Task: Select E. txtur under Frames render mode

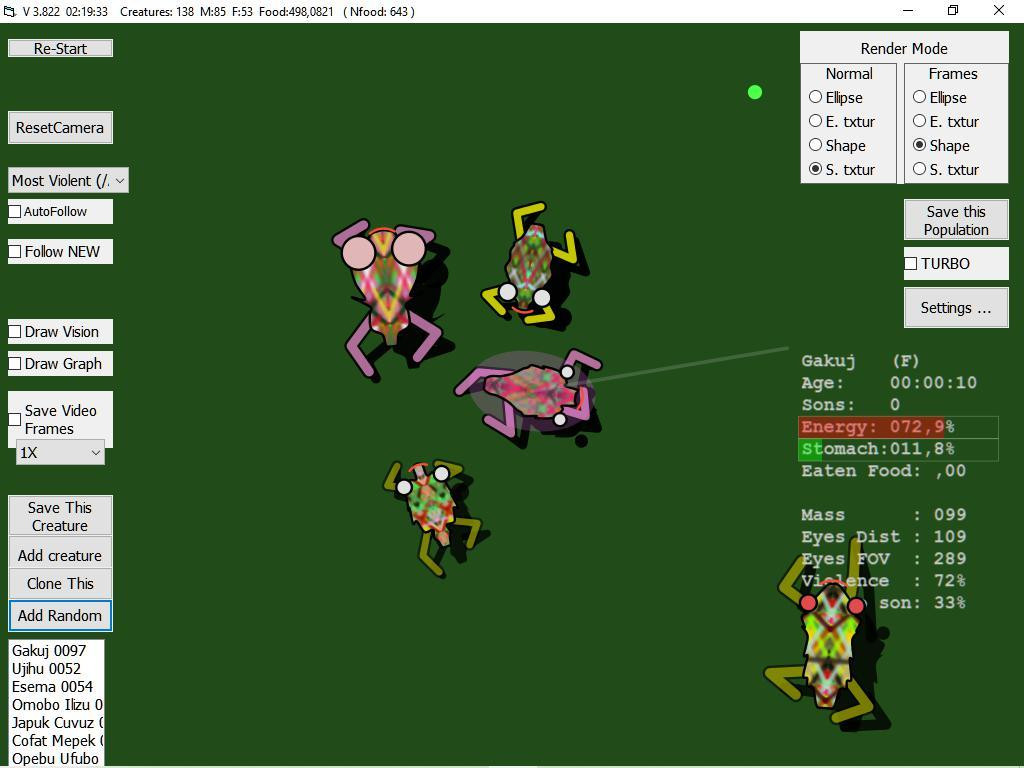Action: click(919, 121)
